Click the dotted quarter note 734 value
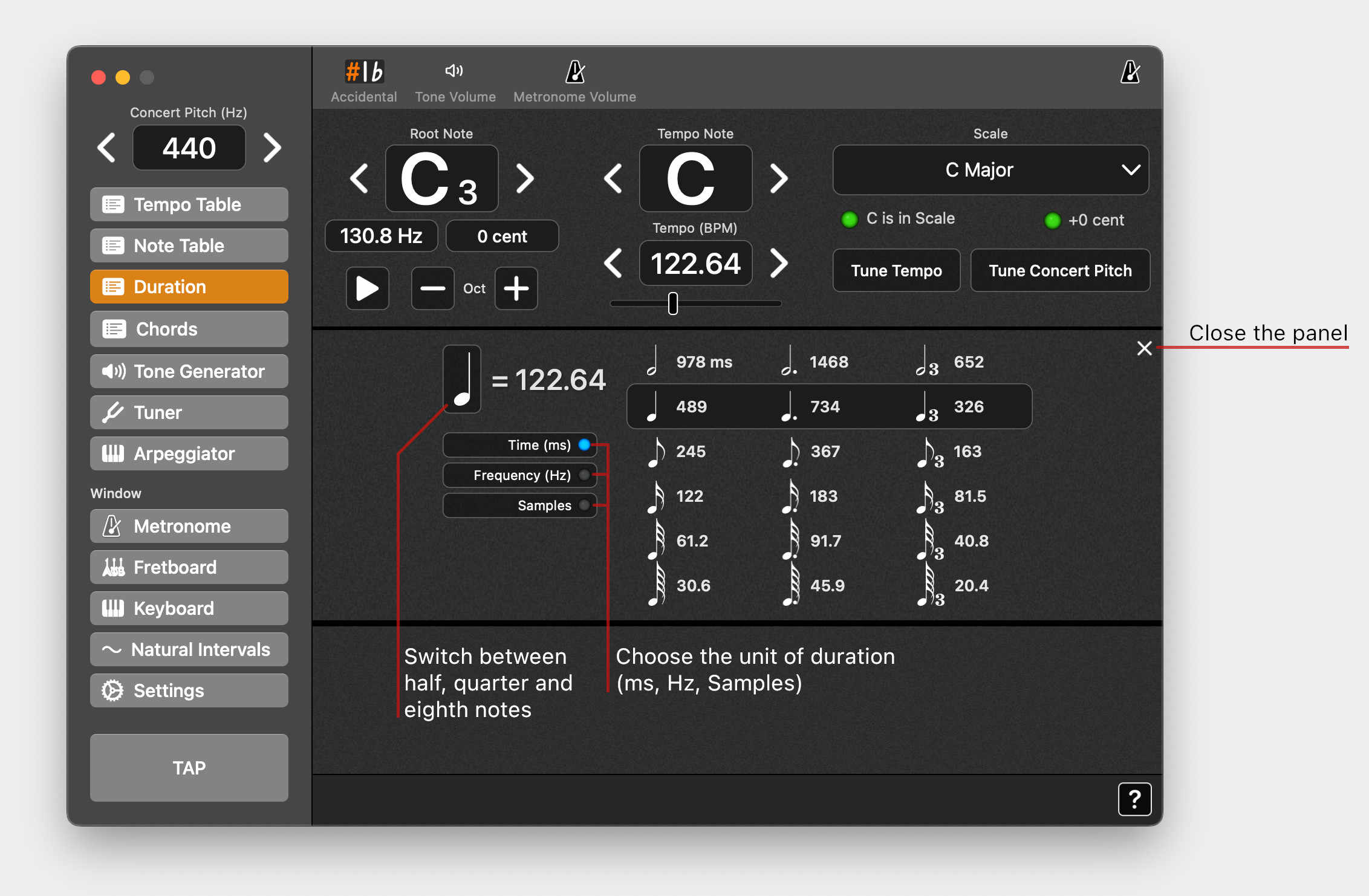The width and height of the screenshot is (1369, 896). coord(825,406)
